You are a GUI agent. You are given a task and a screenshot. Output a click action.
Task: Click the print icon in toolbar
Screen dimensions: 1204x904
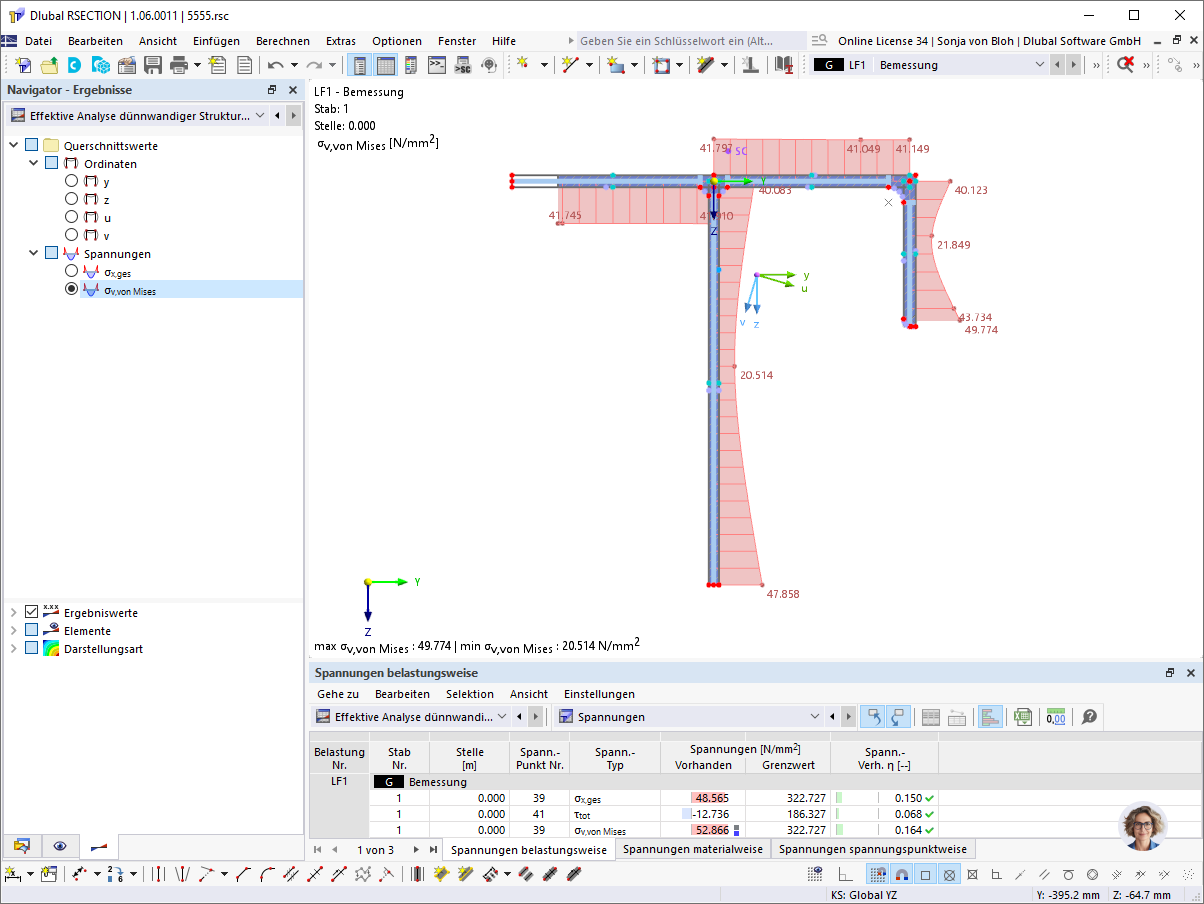coord(179,65)
